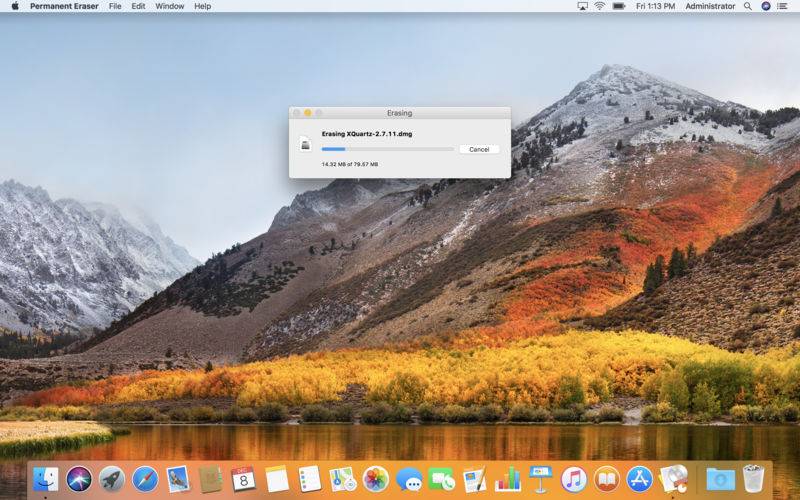Check the battery status icon

619,6
